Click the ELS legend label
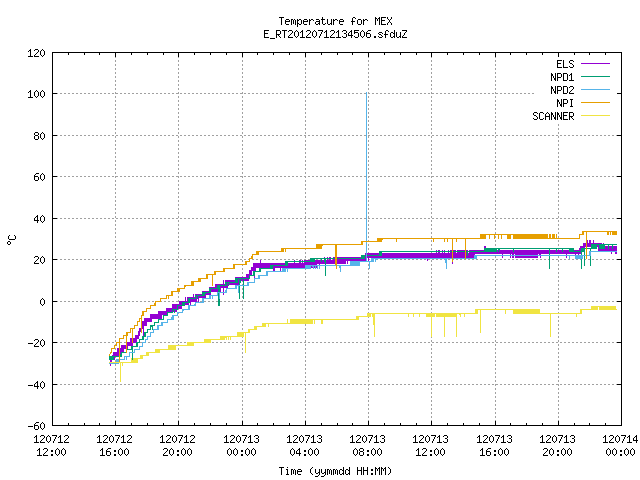Viewport: 640px width, 480px height. pos(565,64)
